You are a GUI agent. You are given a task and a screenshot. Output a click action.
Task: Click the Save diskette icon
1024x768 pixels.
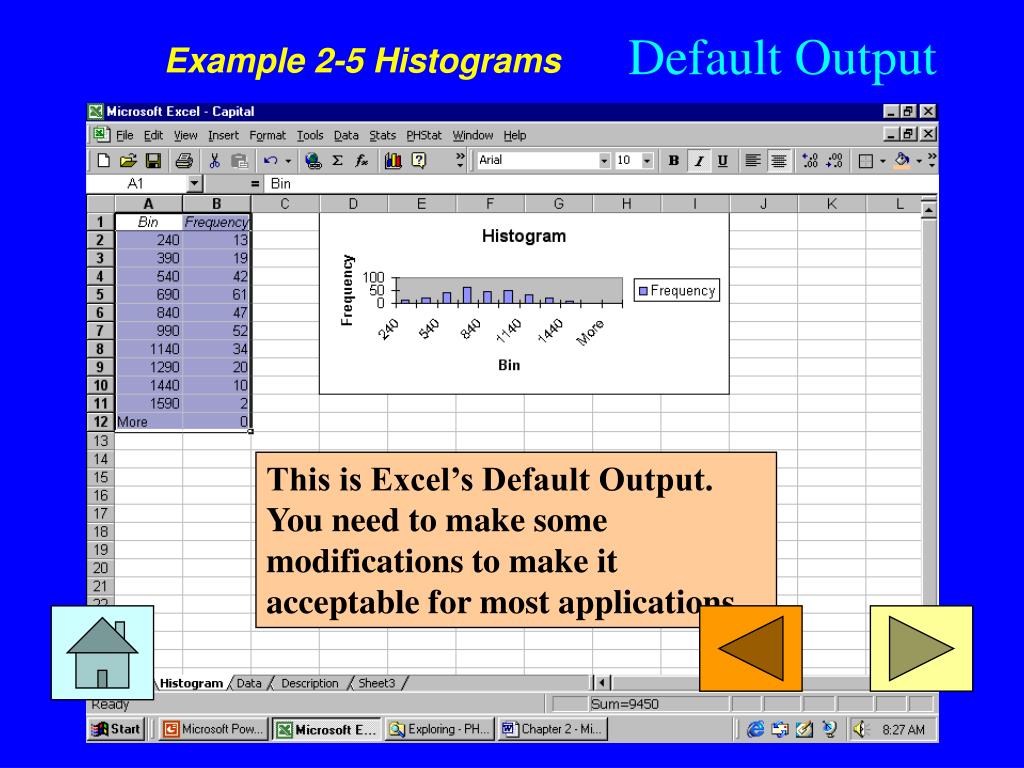pos(153,160)
